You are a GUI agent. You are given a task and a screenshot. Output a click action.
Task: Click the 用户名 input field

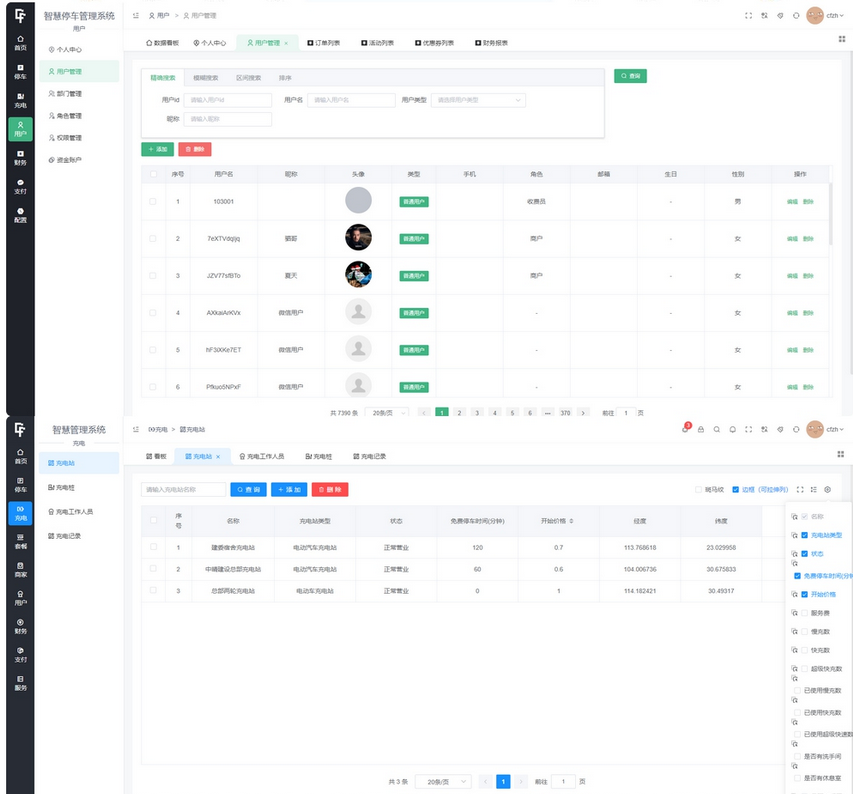(x=350, y=100)
